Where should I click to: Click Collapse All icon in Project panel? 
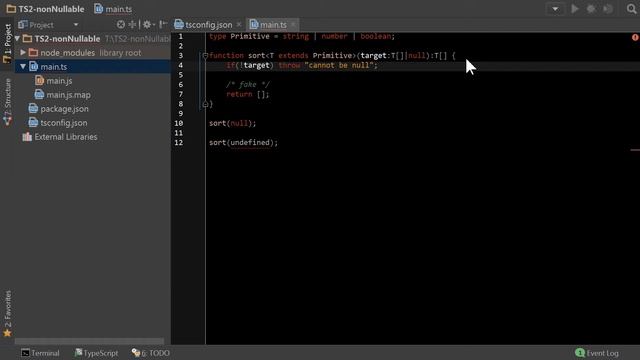click(x=132, y=24)
